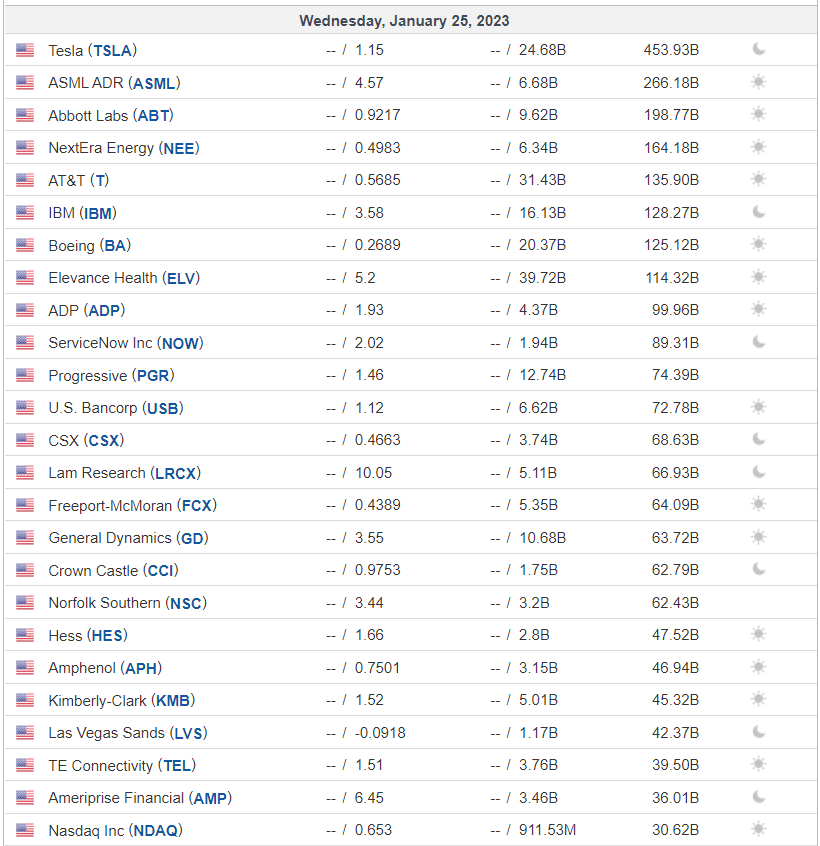The height and width of the screenshot is (846, 820).
Task: Click the sun icon in Nasdaq Inc row
Action: click(758, 829)
